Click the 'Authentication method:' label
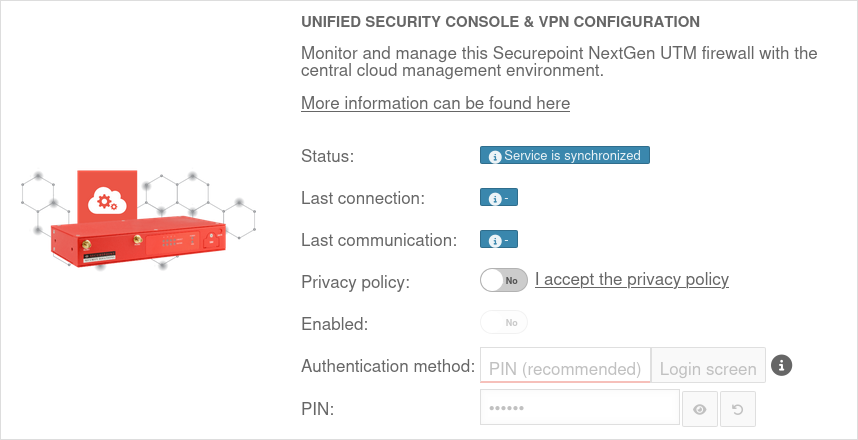The image size is (858, 440). tap(387, 366)
